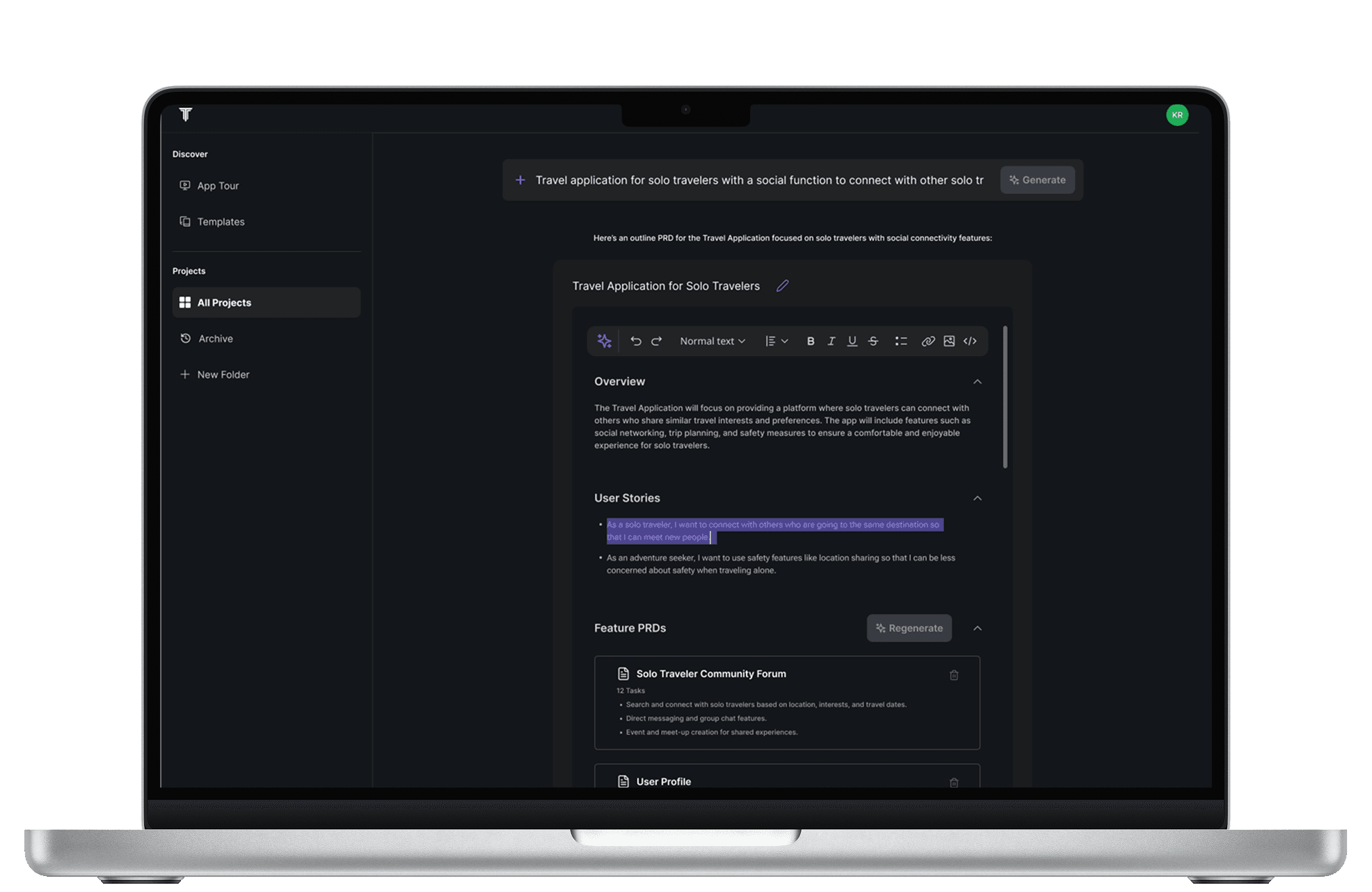Image resolution: width=1372 pixels, height=892 pixels.
Task: Collapse the Overview section
Action: pos(977,381)
